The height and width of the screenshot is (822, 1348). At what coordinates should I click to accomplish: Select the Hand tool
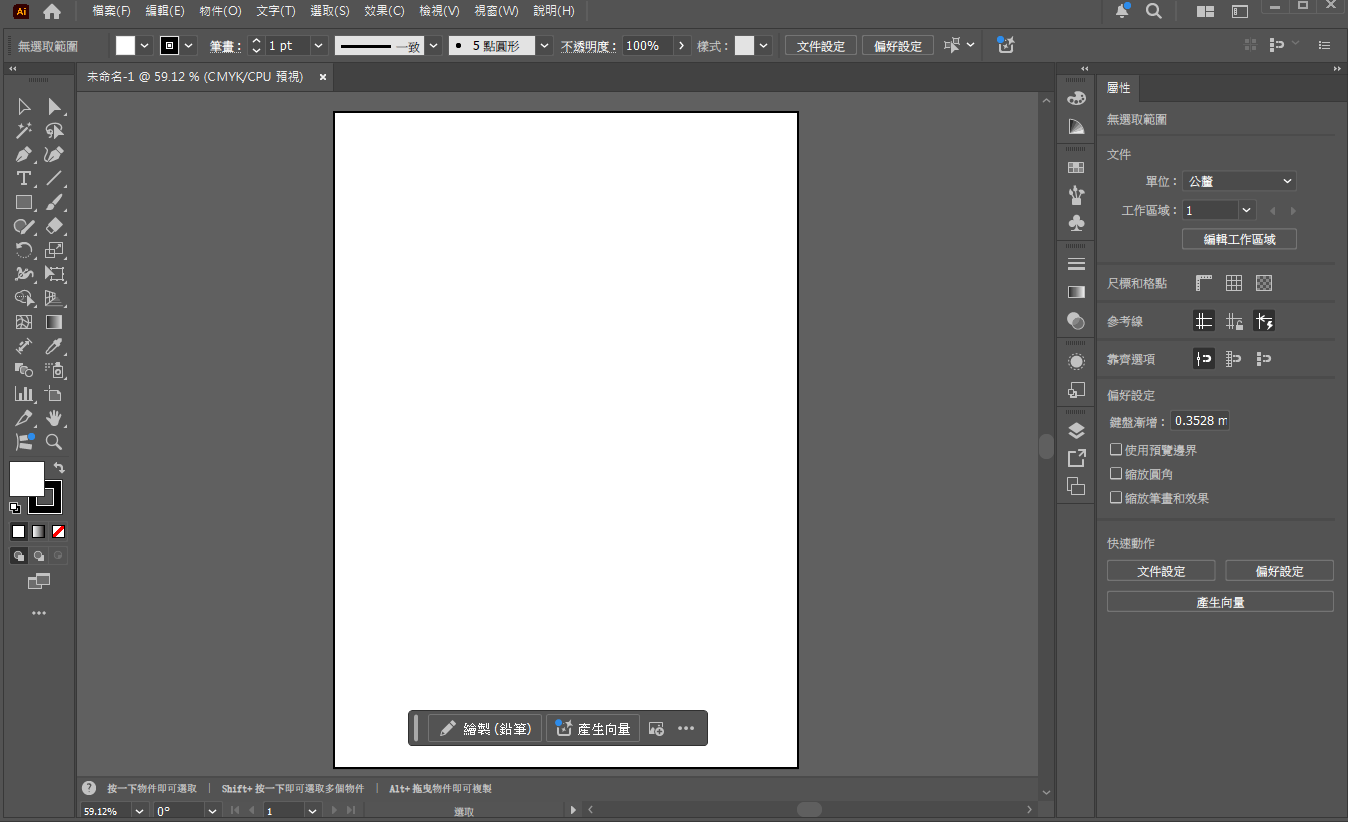55,418
